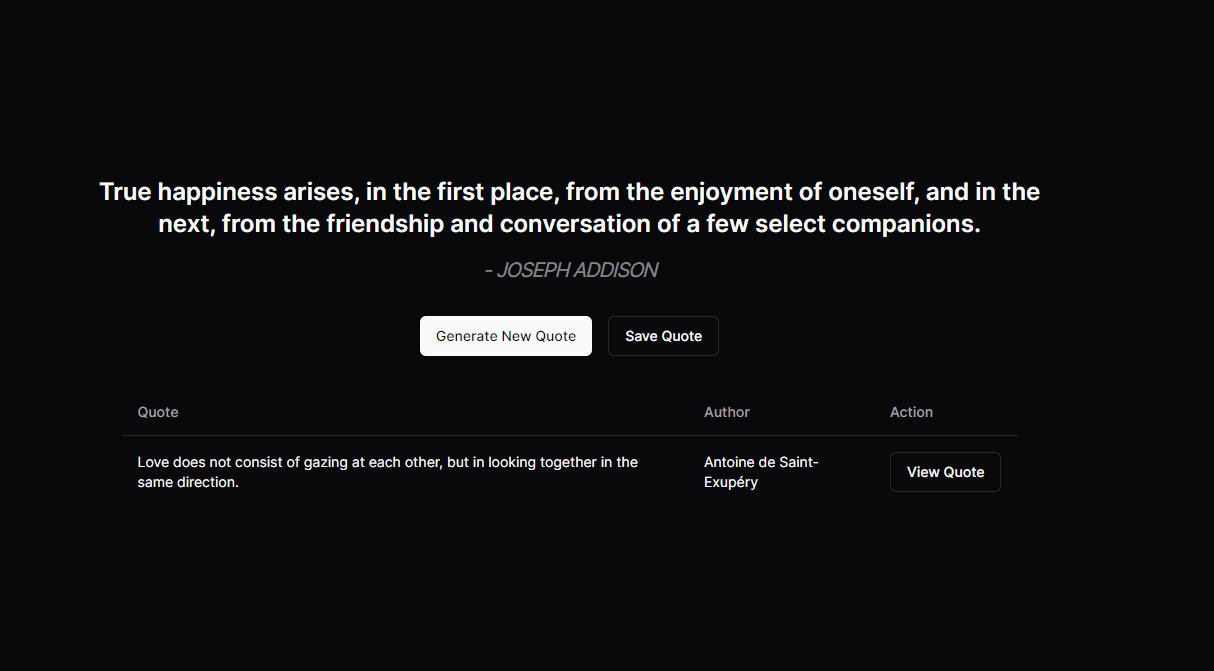Click the Action column header
Viewport: 1214px width, 671px height.
click(x=911, y=412)
